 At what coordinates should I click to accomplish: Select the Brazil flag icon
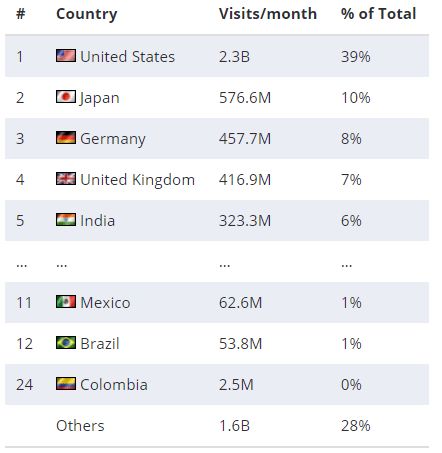click(66, 343)
